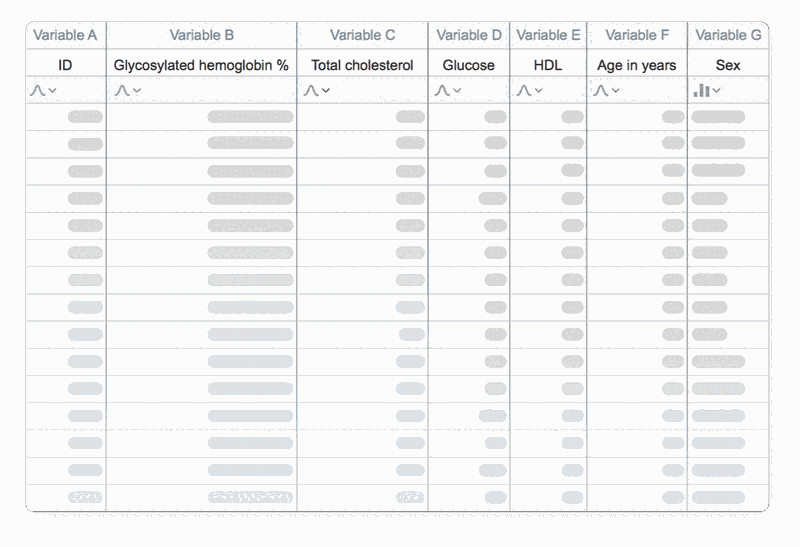Viewport: 800px width, 547px height.
Task: Select the Variable C column header
Action: [362, 35]
